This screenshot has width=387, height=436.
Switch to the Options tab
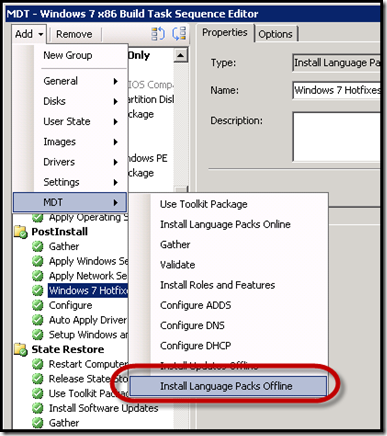[275, 34]
